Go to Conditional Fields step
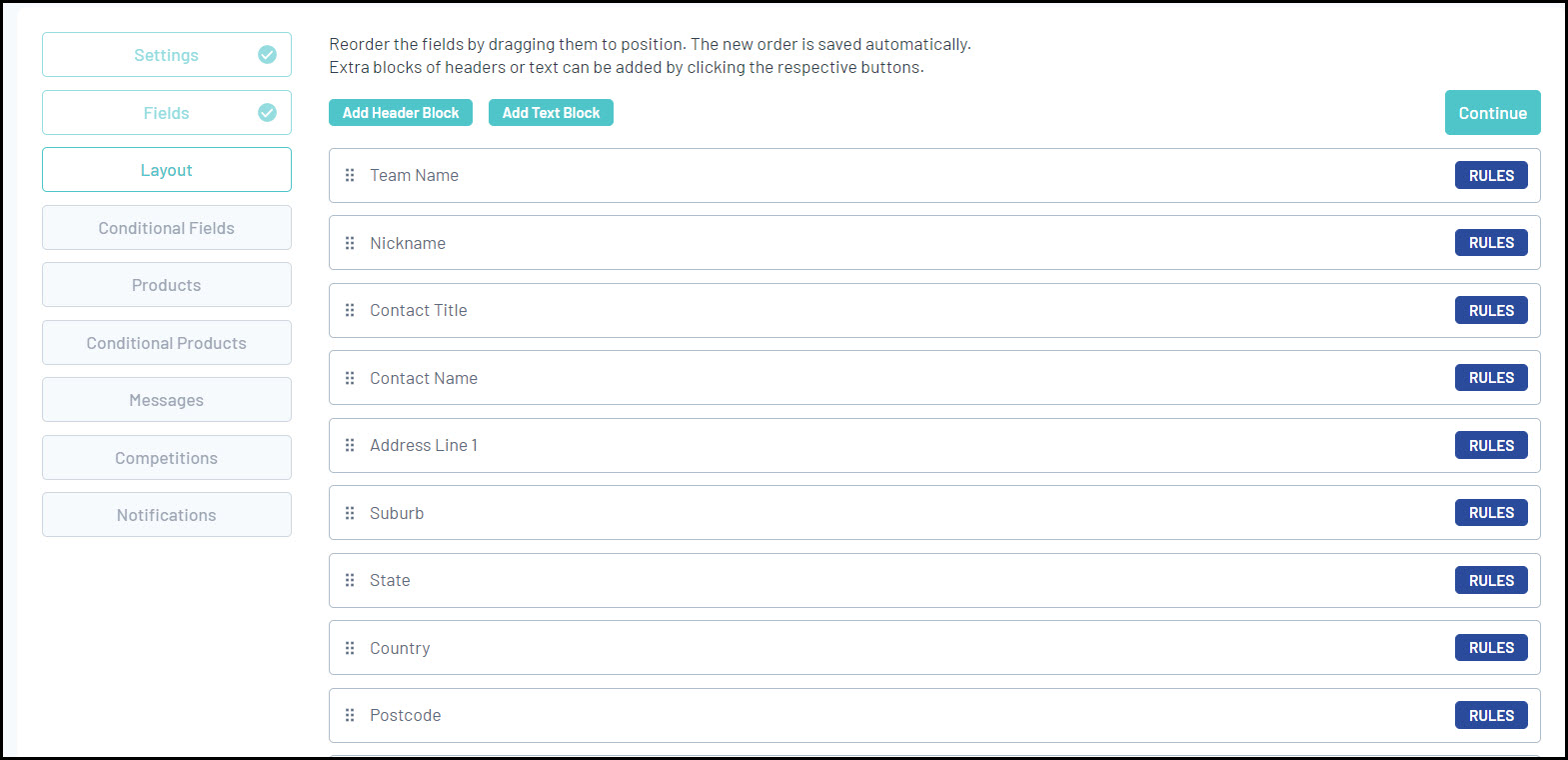The width and height of the screenshot is (1568, 760). [x=167, y=228]
